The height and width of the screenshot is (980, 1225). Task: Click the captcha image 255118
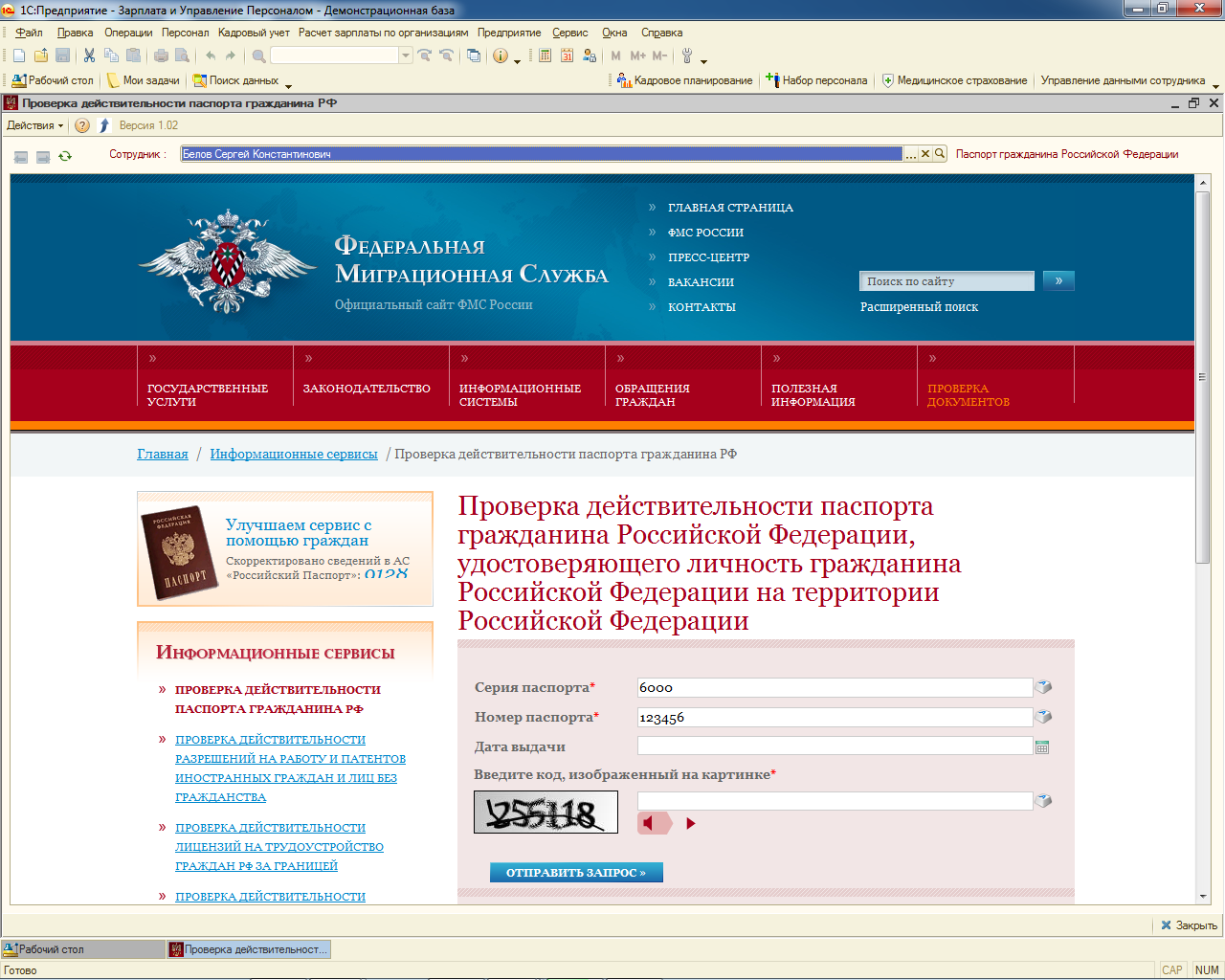[546, 813]
